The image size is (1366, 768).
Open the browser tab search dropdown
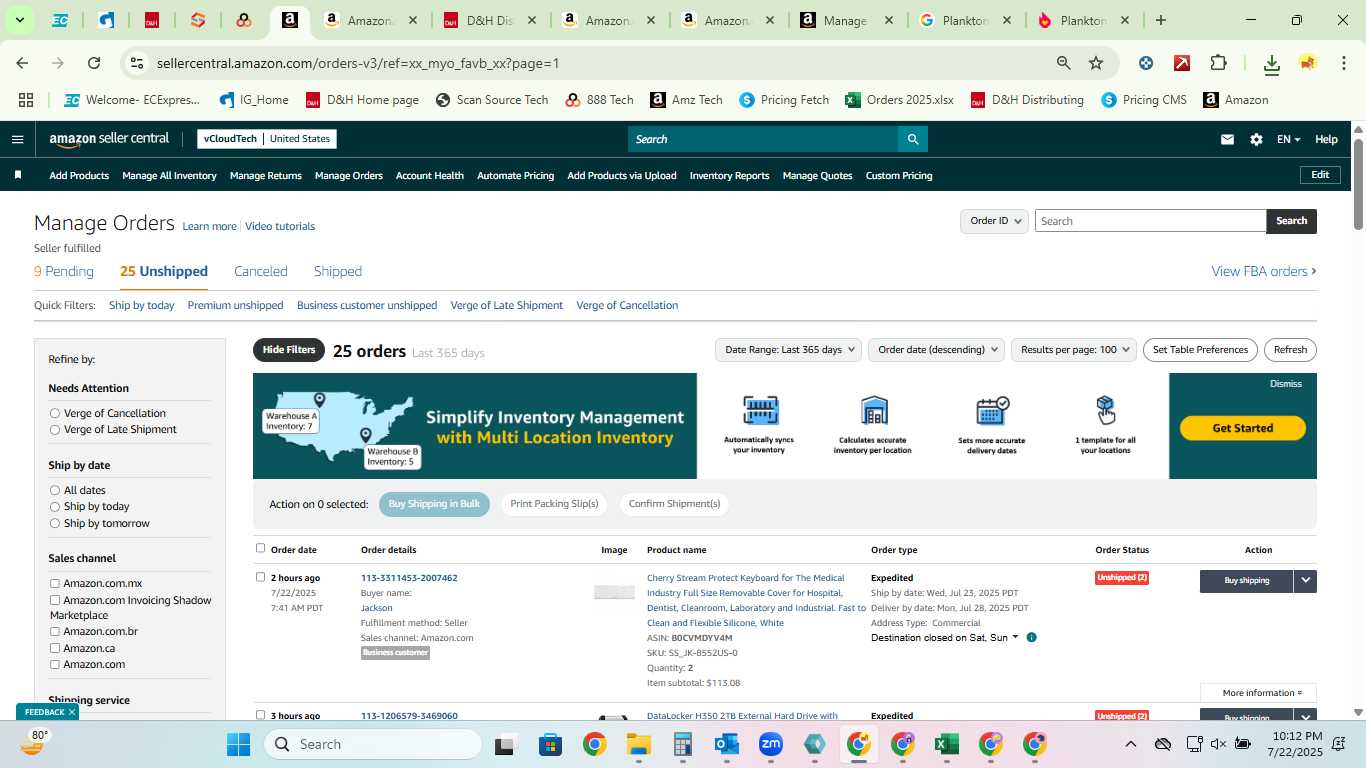pos(19,20)
